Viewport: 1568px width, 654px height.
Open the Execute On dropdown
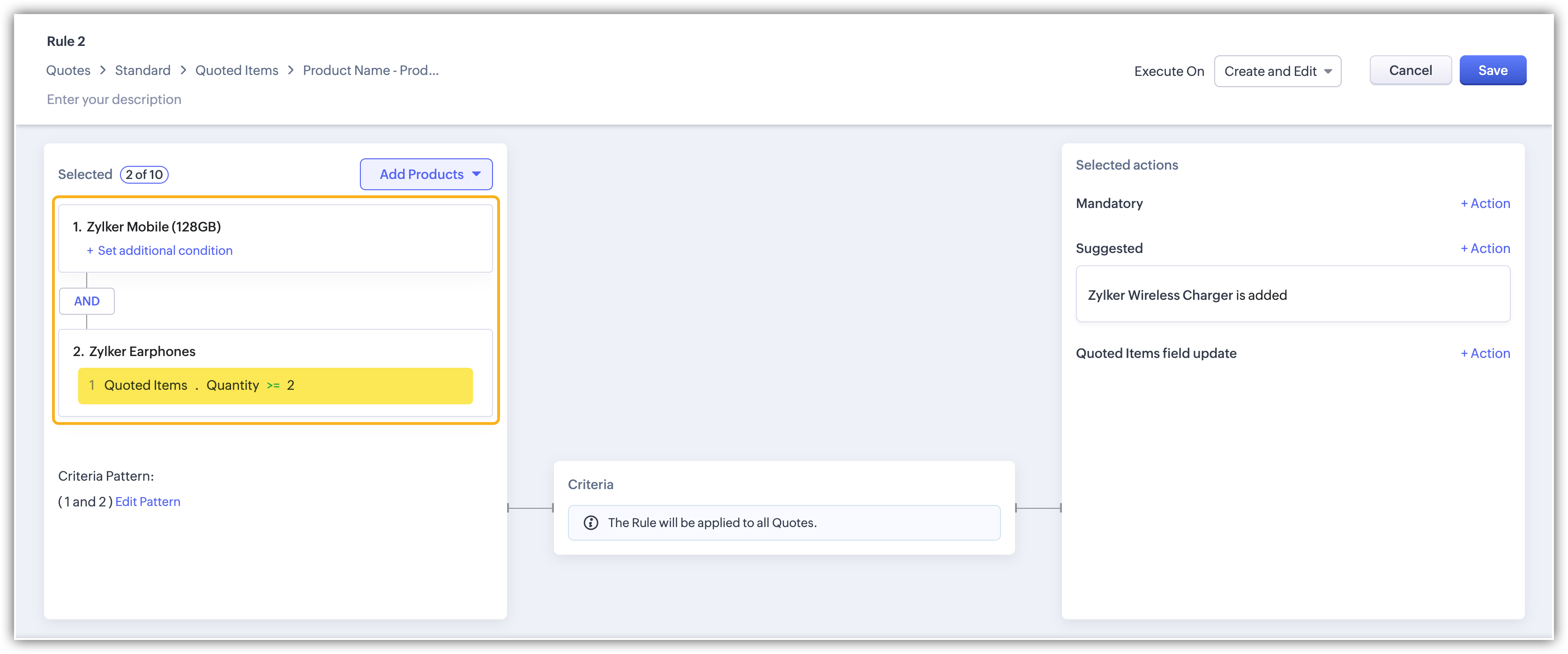pyautogui.click(x=1277, y=71)
